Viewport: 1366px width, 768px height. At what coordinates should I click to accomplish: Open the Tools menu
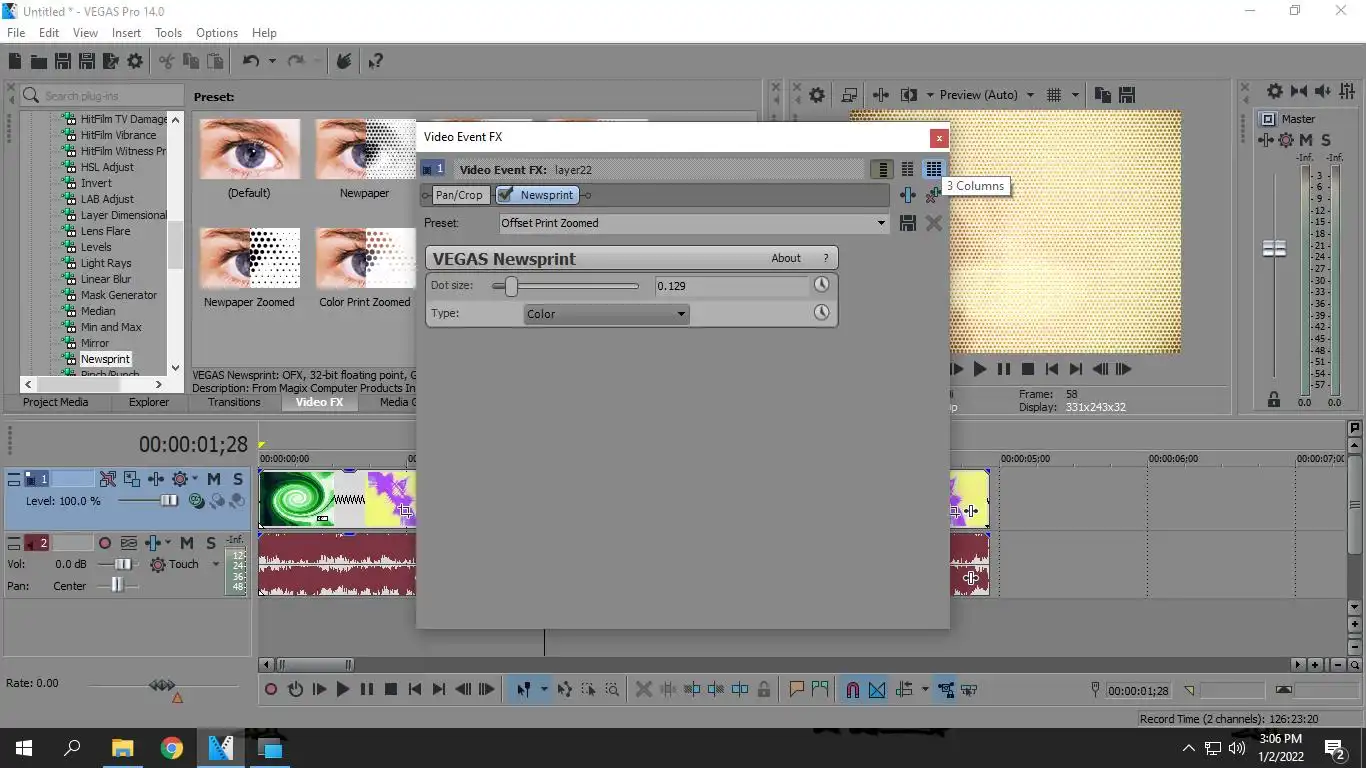[168, 33]
